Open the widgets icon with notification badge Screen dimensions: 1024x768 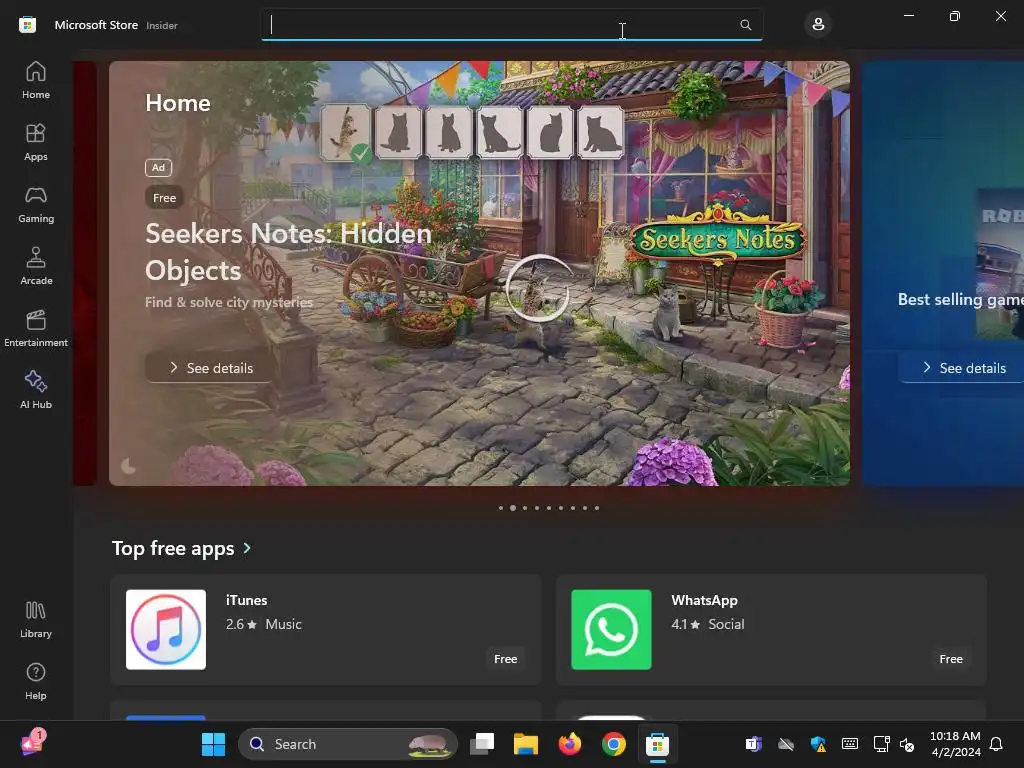pos(32,743)
